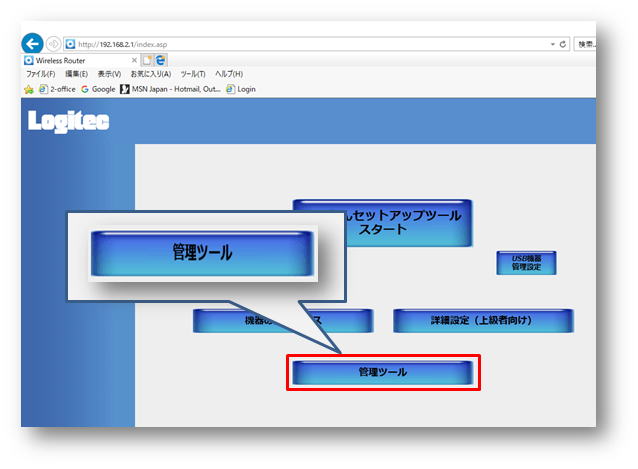Click the Edge browser icon beside tabs
Screen dimensions: 638x469
(x=161, y=60)
